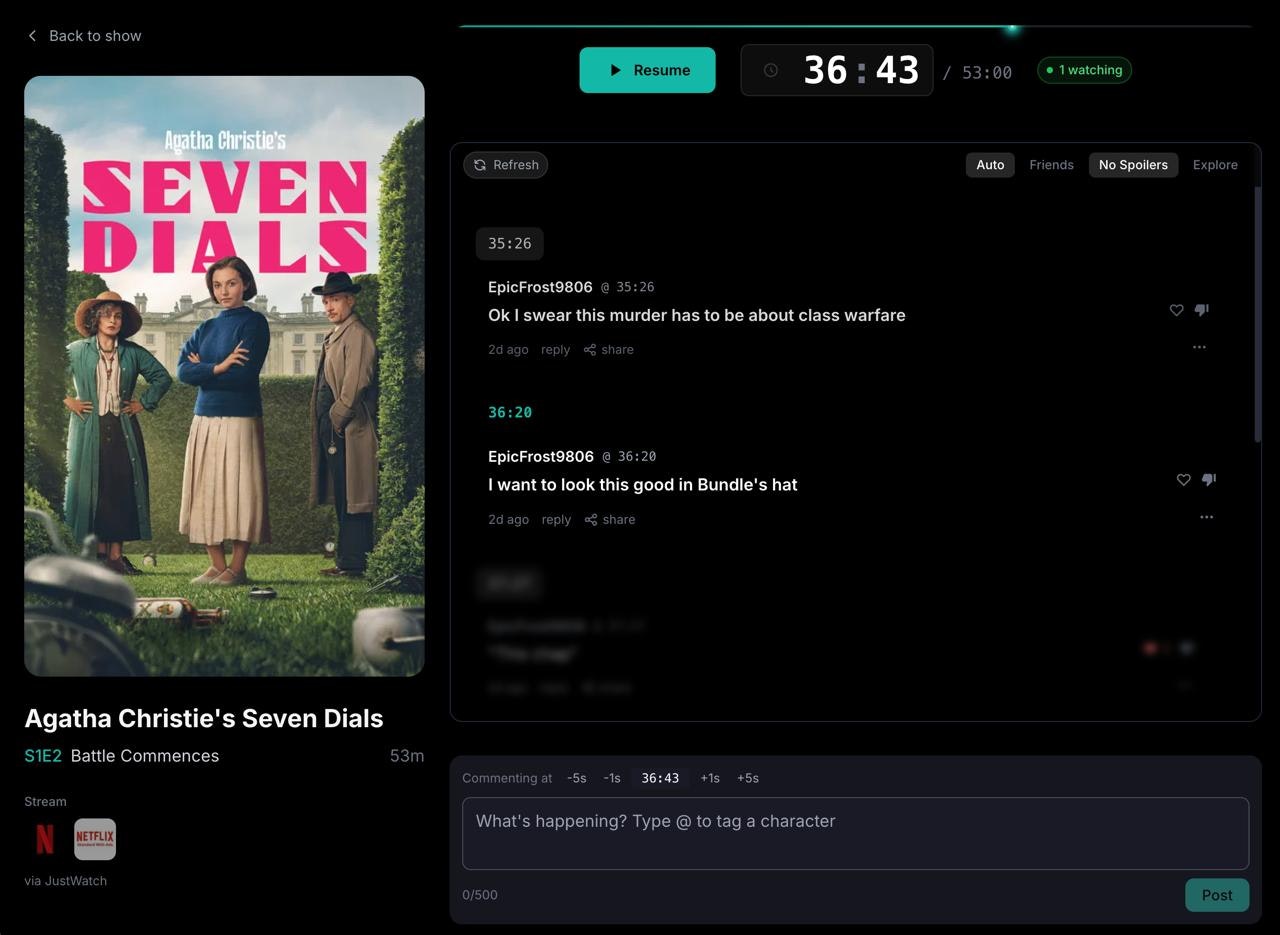Click the comment input field

(855, 832)
